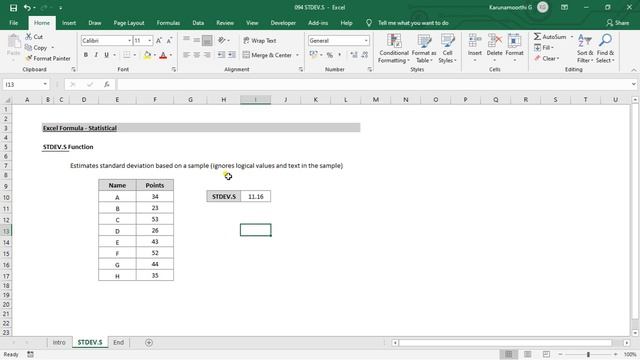640x360 pixels.
Task: Switch to the Developer ribbon tab
Action: (283, 23)
